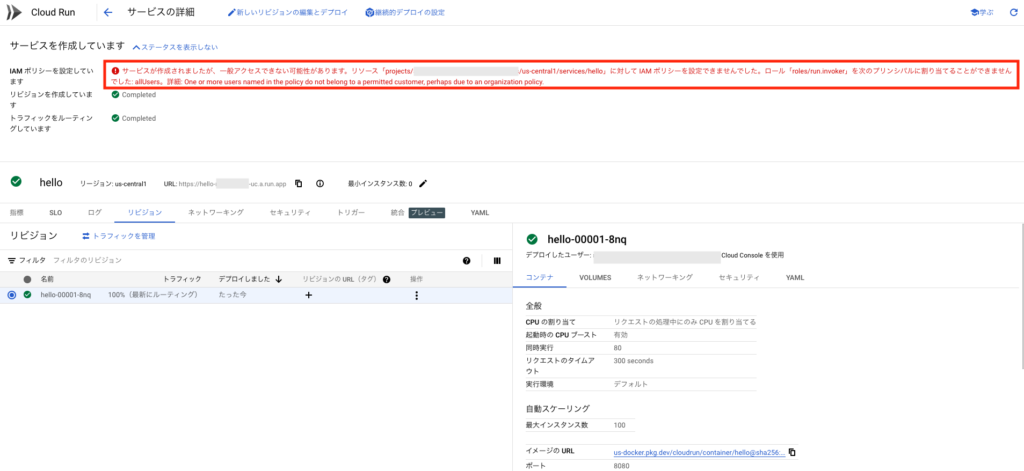Click the ポート value 8080
The width and height of the screenshot is (1024, 471).
click(x=621, y=466)
